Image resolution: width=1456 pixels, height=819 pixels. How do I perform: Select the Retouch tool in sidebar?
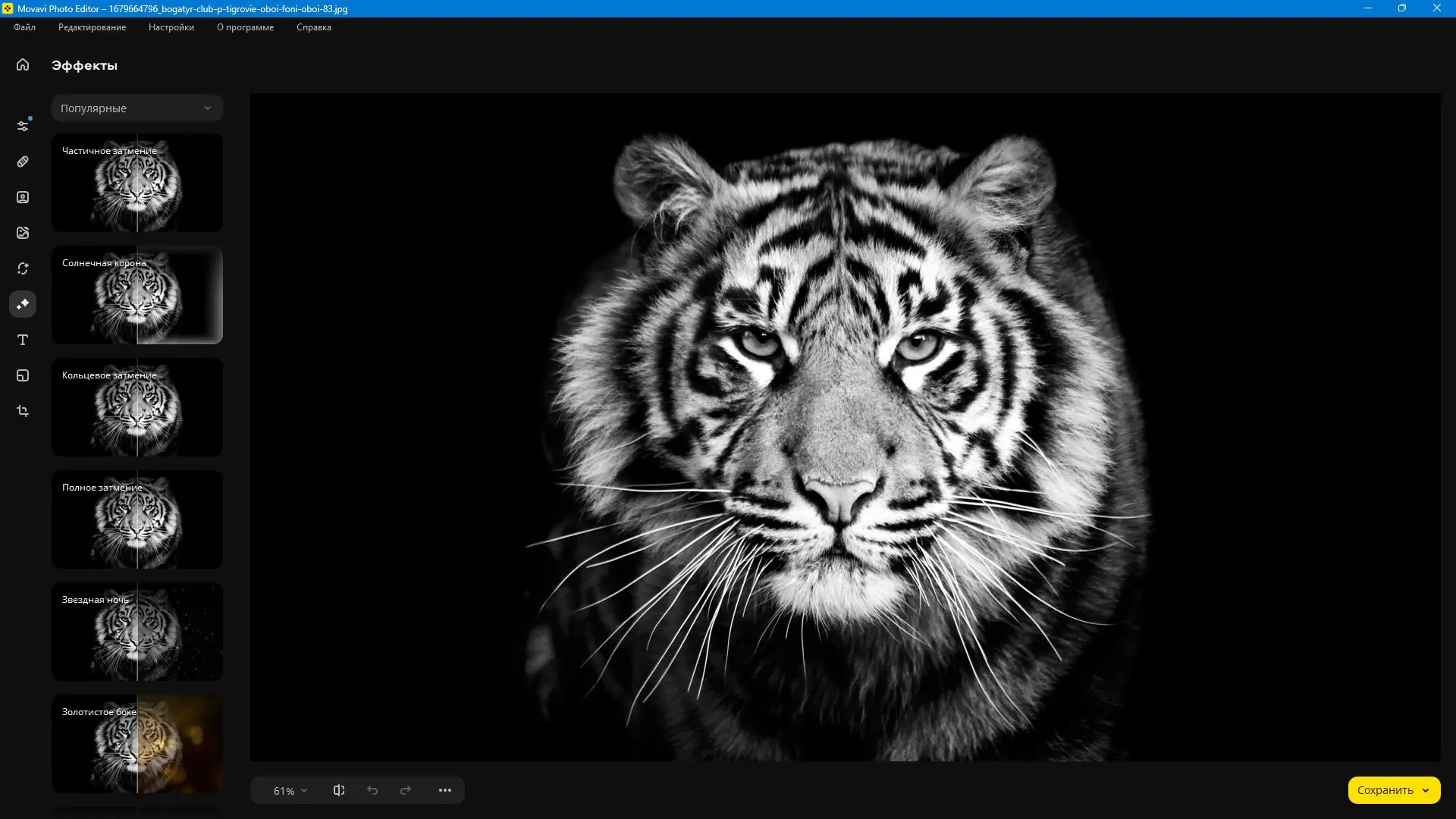tap(23, 162)
